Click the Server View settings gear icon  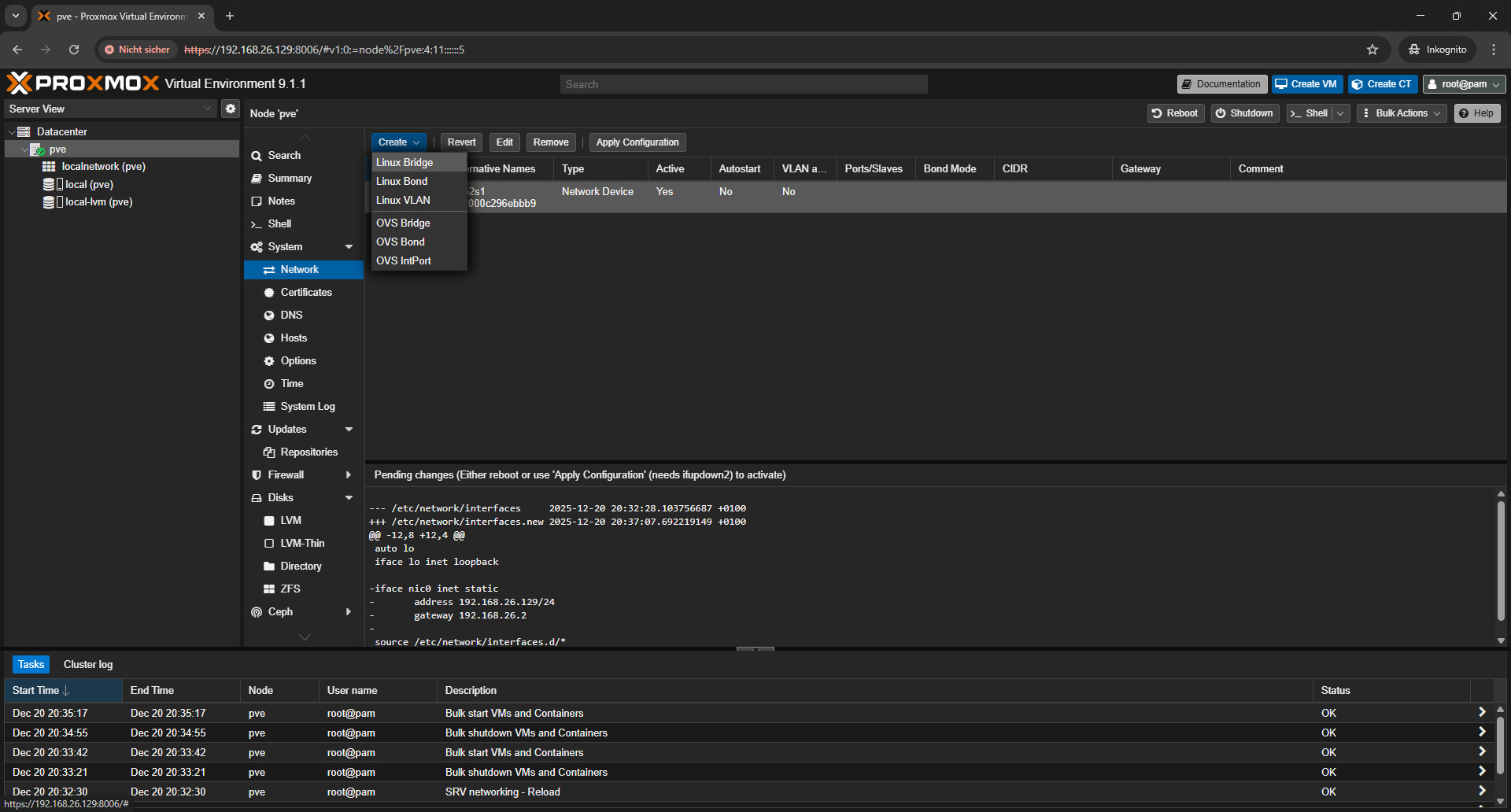230,109
